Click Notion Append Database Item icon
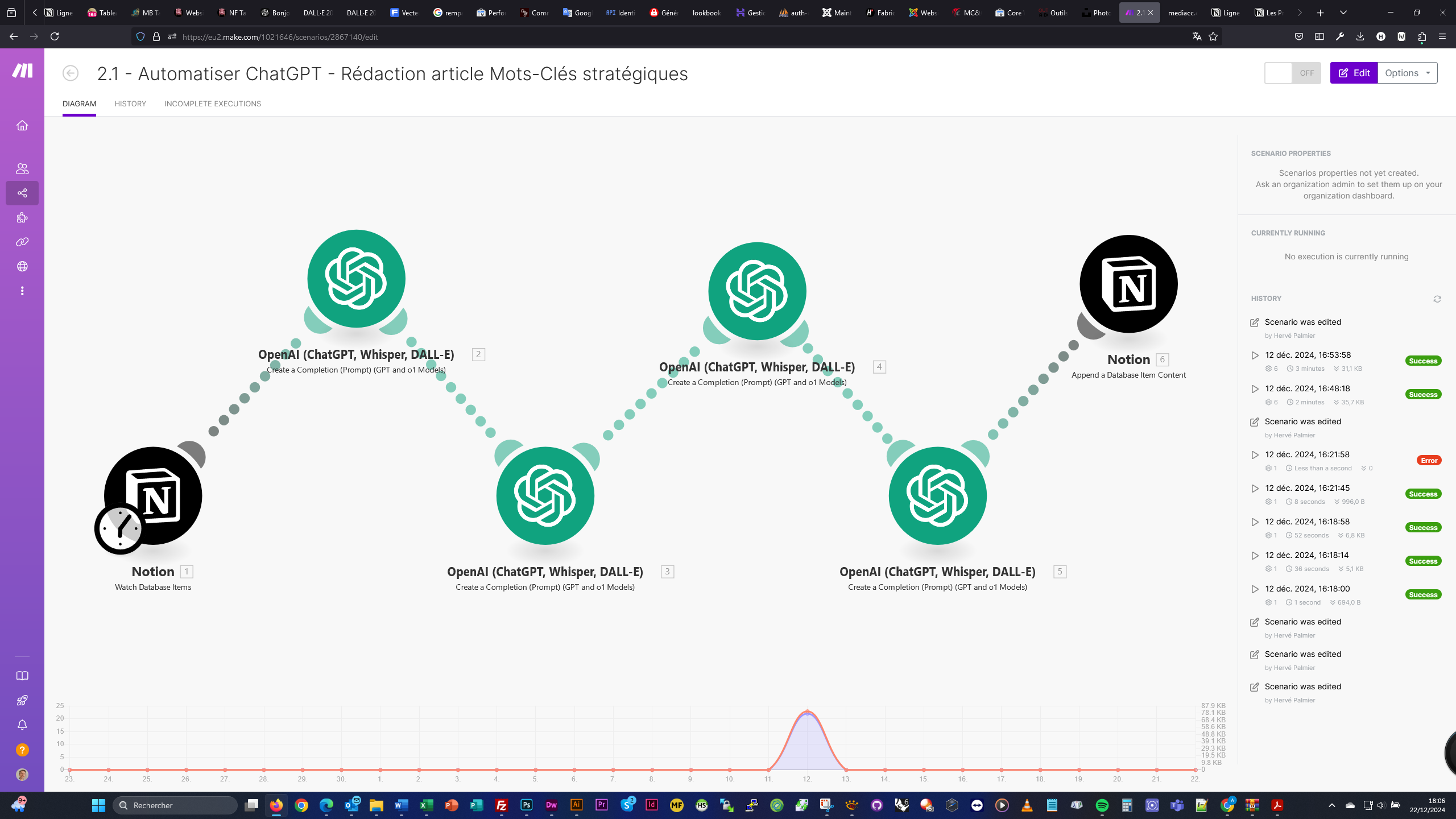Screen dimensions: 1456x819 coord(1129,285)
